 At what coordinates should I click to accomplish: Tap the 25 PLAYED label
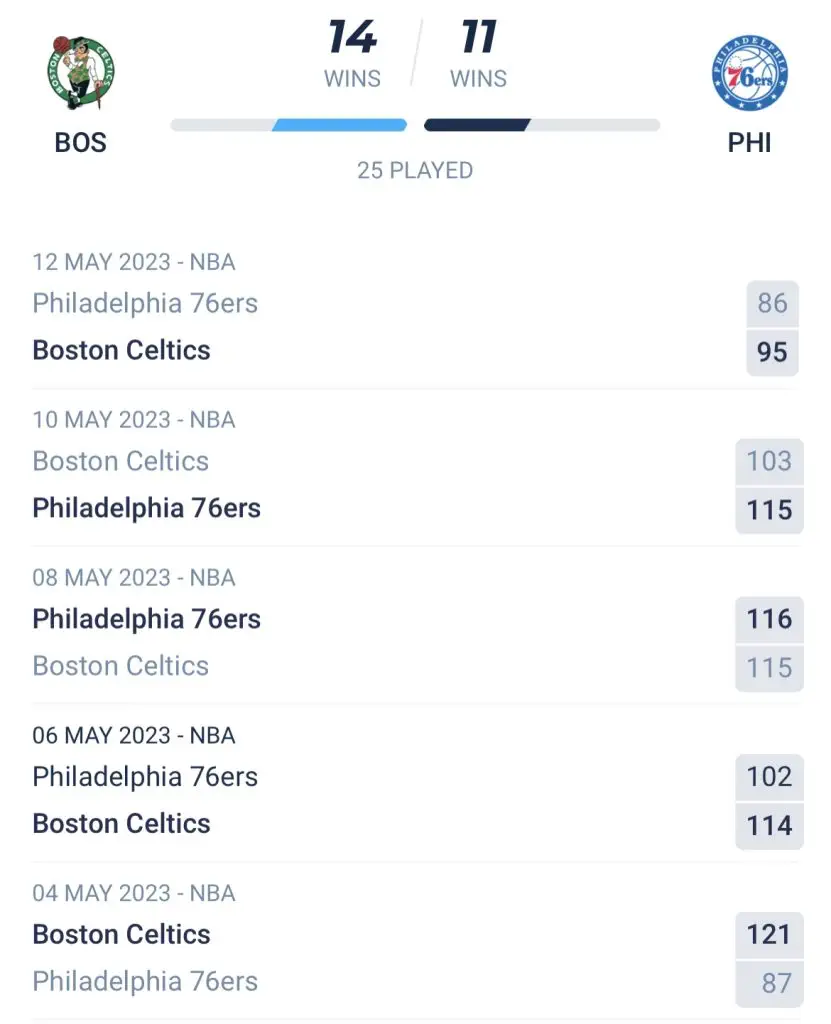[x=415, y=170]
